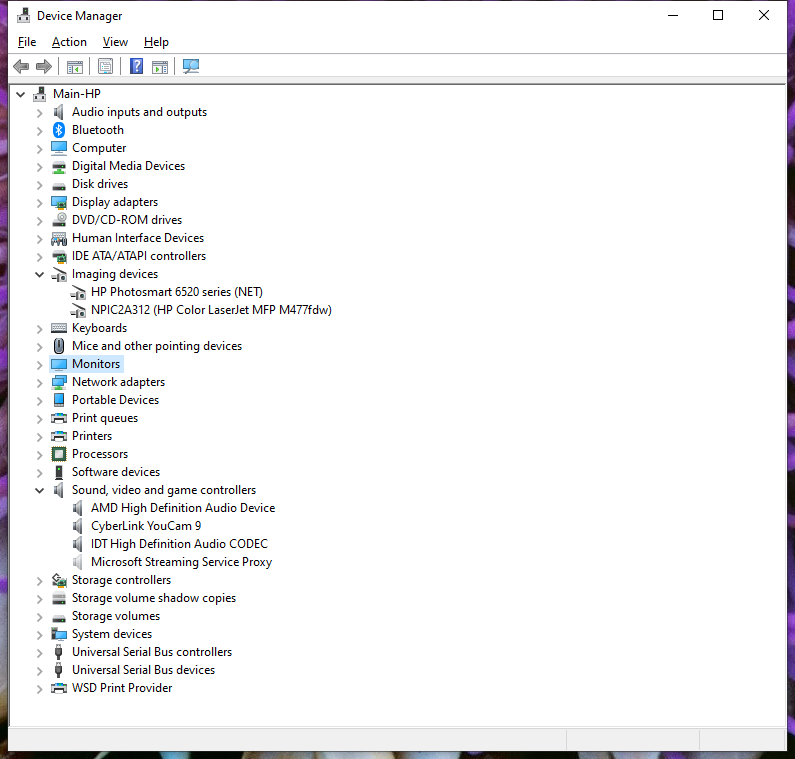Viewport: 795px width, 759px height.
Task: Select IDT High Definition Audio CODEC
Action: point(179,544)
